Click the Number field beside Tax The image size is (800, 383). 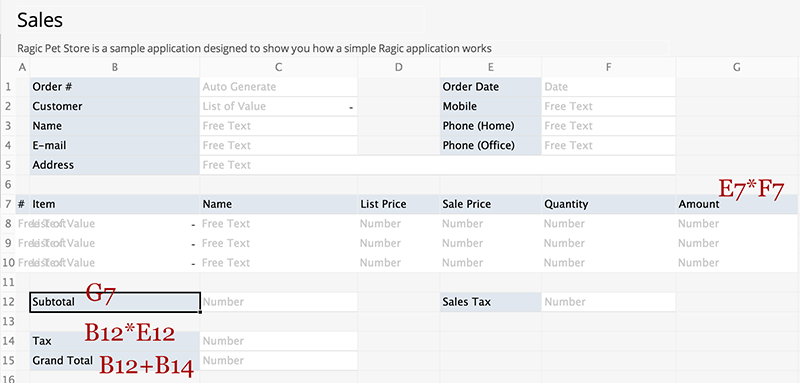279,341
